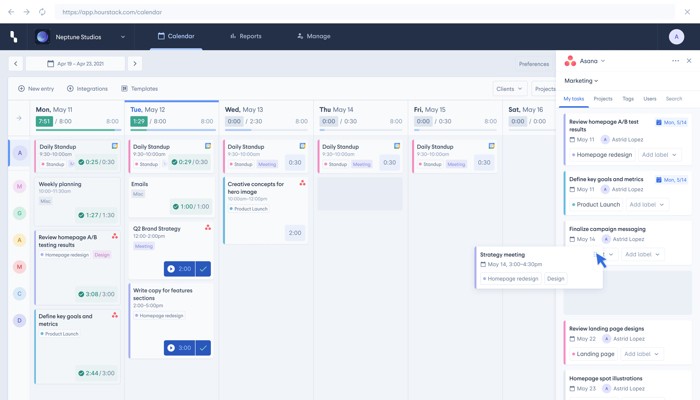
Task: Select My tasks tab in Asana panel
Action: click(x=574, y=99)
